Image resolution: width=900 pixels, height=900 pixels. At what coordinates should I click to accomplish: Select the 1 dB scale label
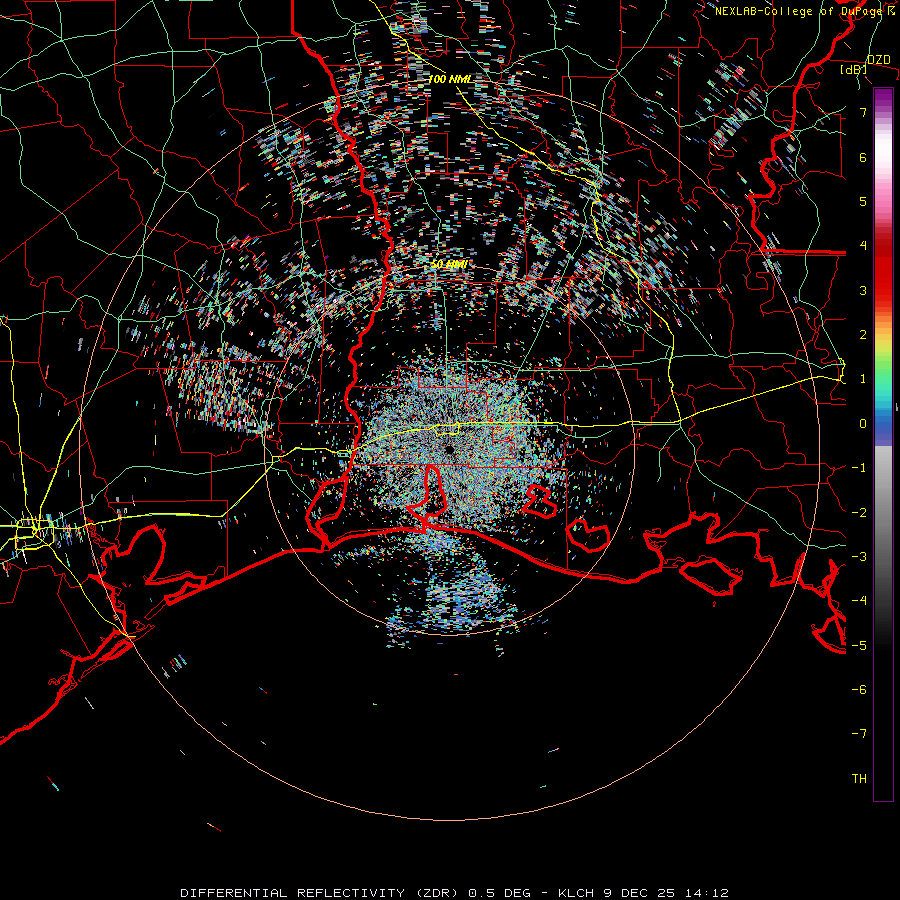(x=863, y=379)
